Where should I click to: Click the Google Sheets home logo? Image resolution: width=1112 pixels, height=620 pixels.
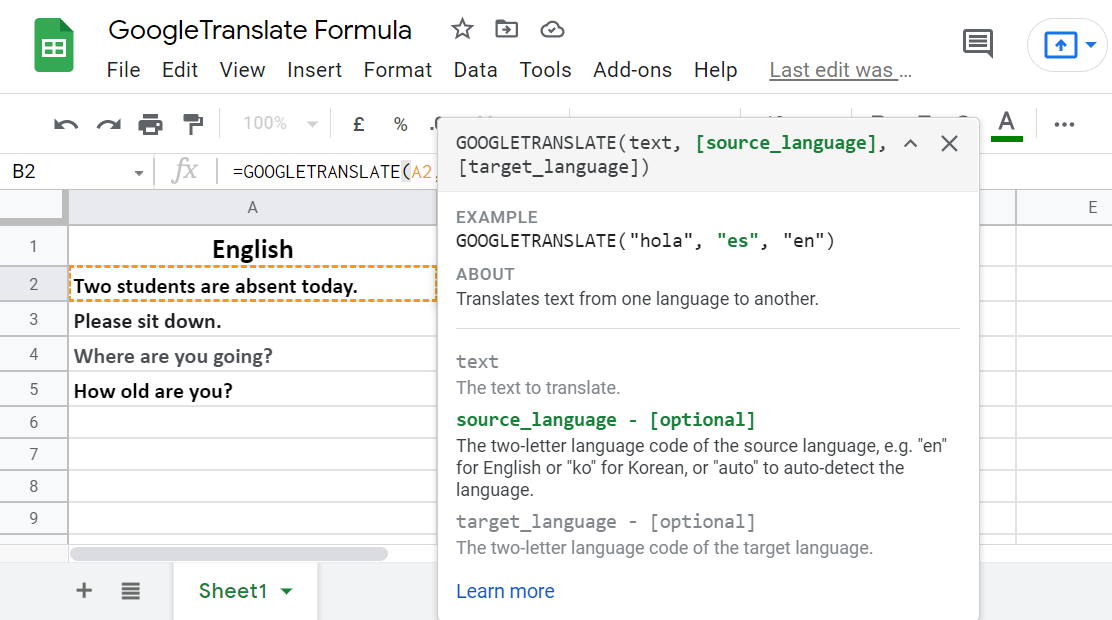pos(54,47)
